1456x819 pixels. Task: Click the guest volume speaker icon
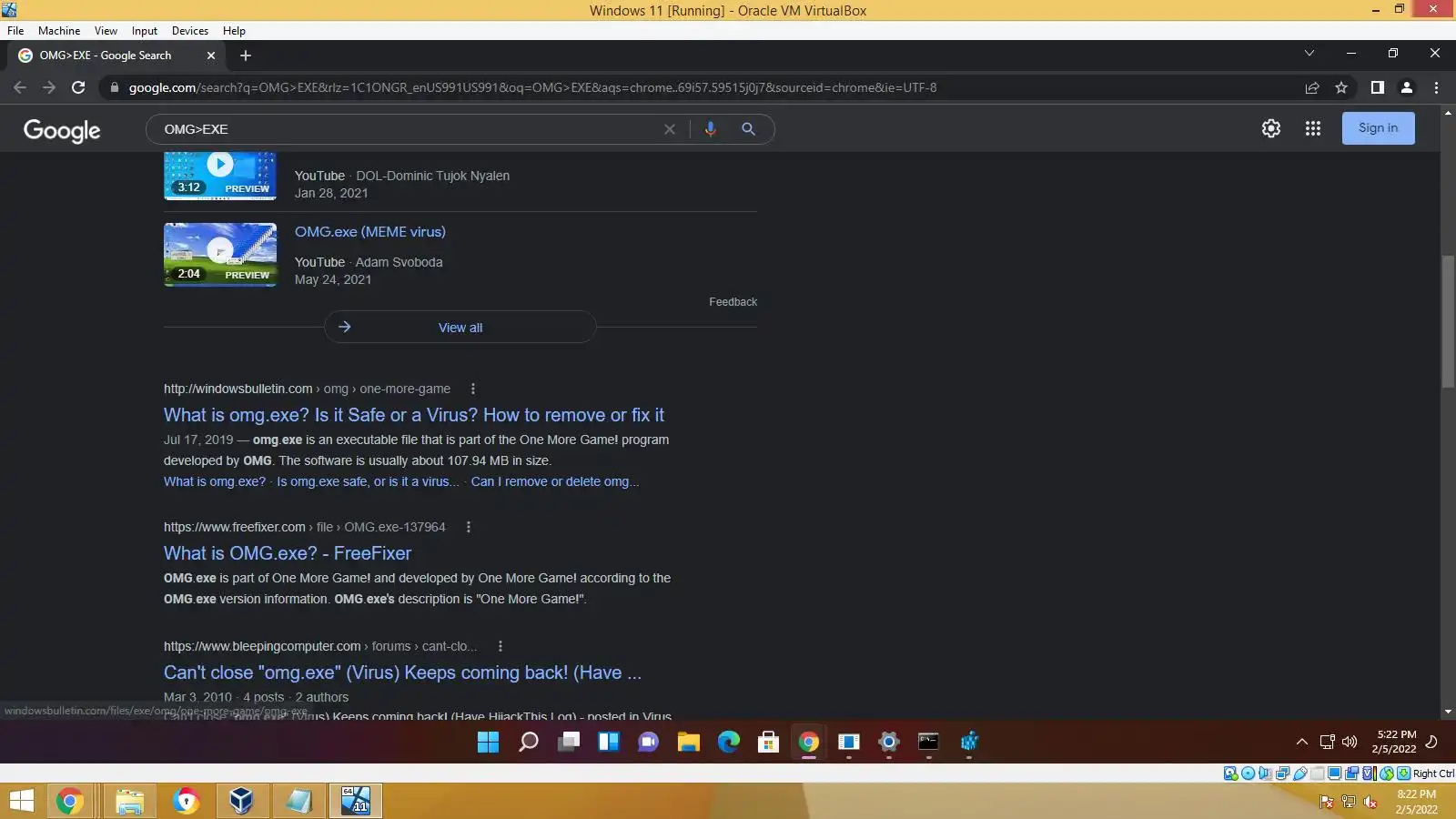(x=1350, y=742)
